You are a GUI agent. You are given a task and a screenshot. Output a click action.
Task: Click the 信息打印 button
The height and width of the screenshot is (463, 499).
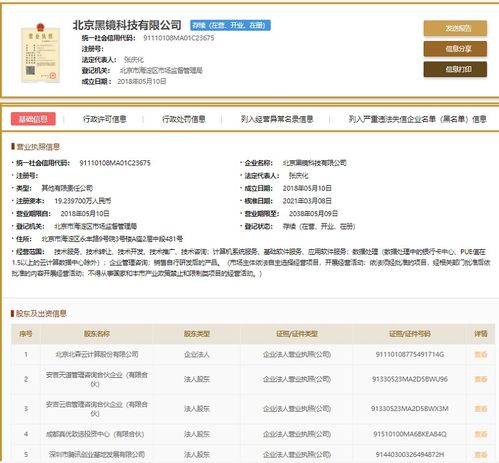[x=455, y=69]
